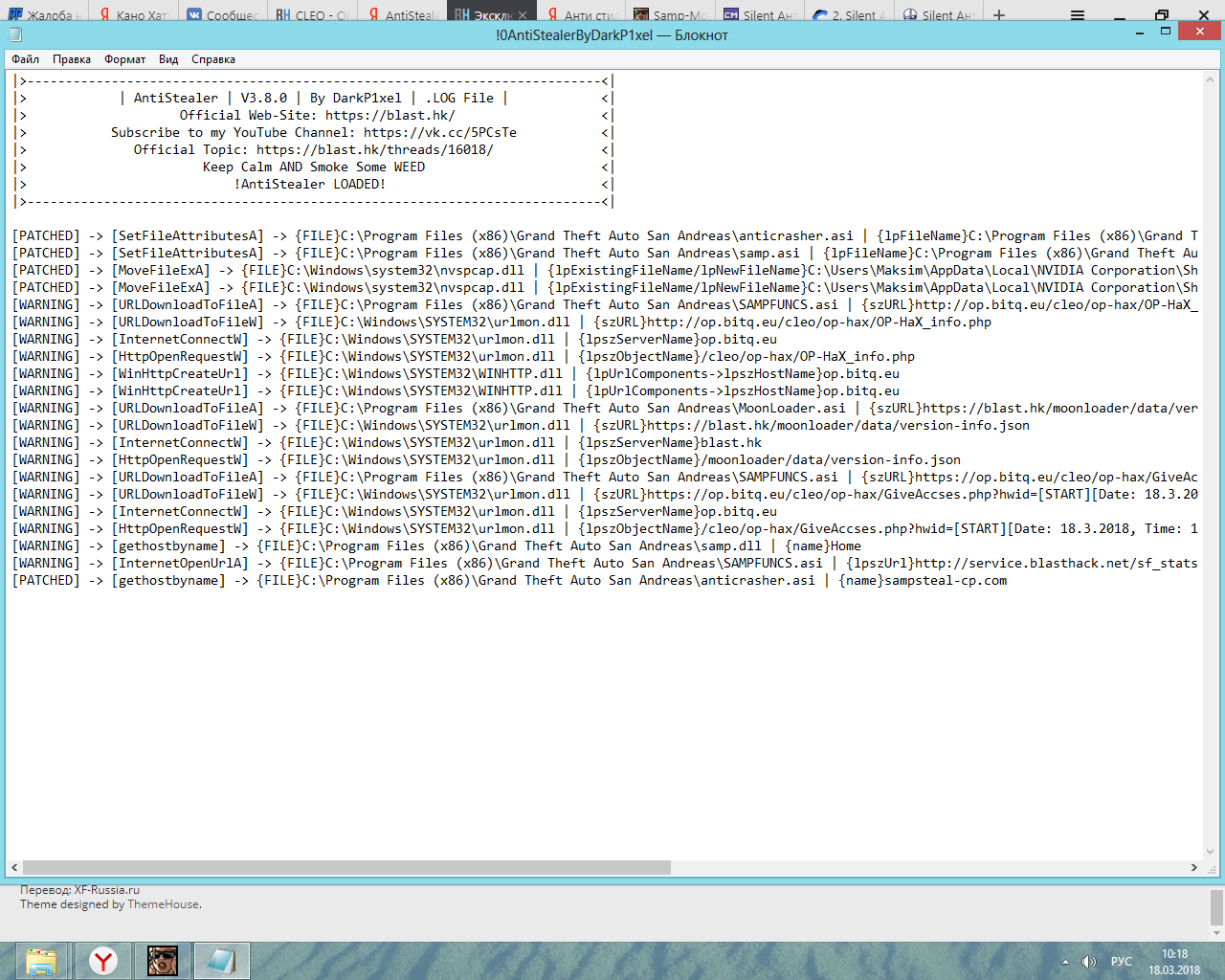Switch to the AntiSteale browser tab
Screen dimensions: 1225x980
click(402, 14)
